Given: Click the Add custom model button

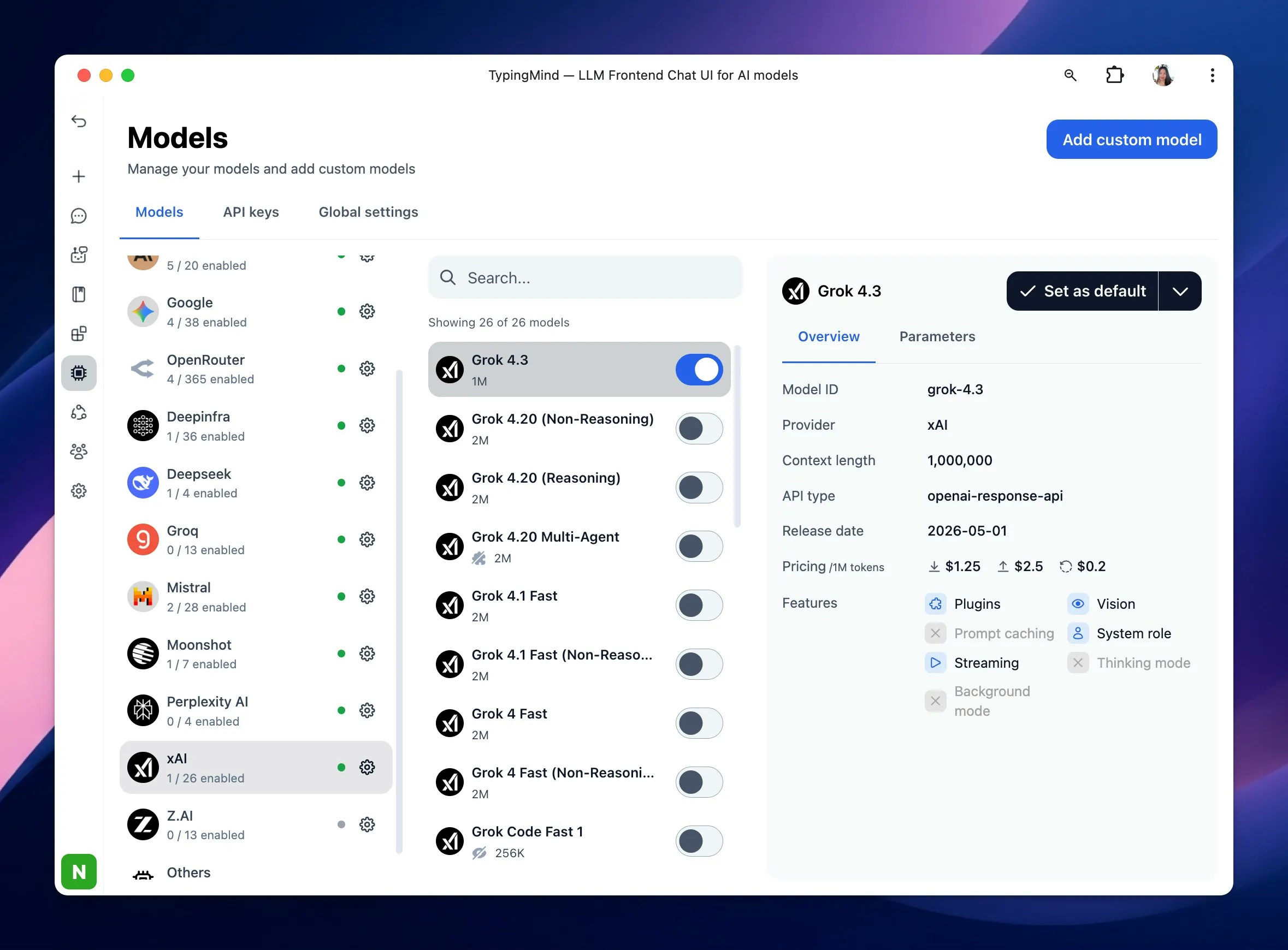Looking at the screenshot, I should [1132, 139].
